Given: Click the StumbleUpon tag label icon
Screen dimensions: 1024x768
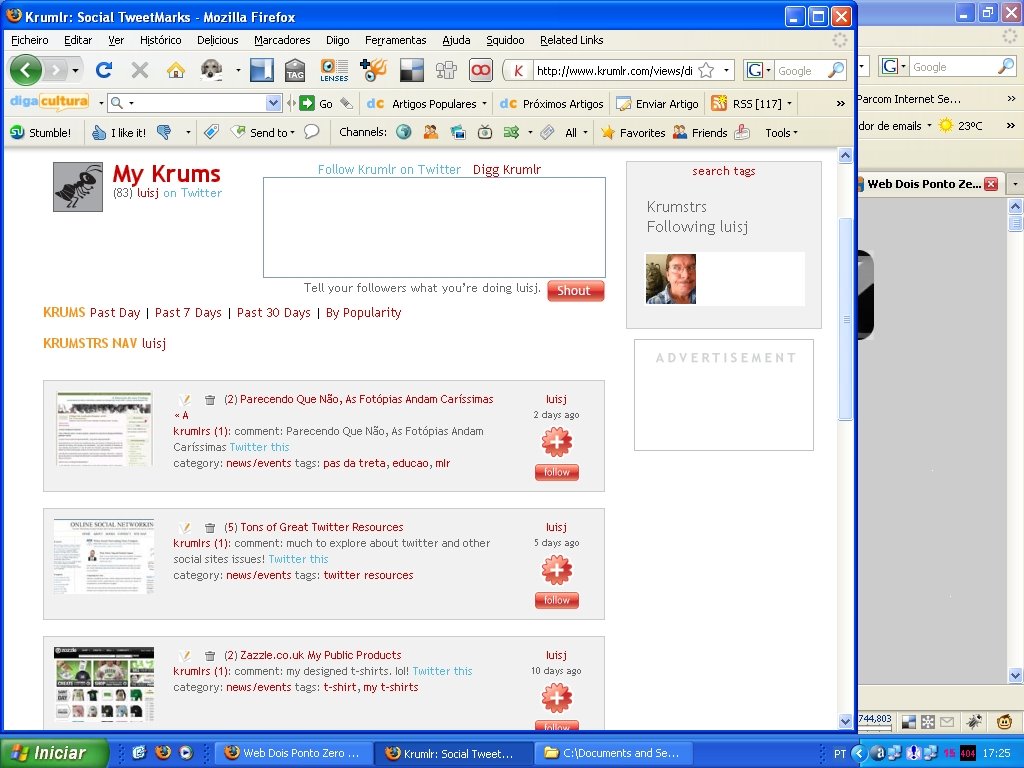Looking at the screenshot, I should pyautogui.click(x=212, y=133).
